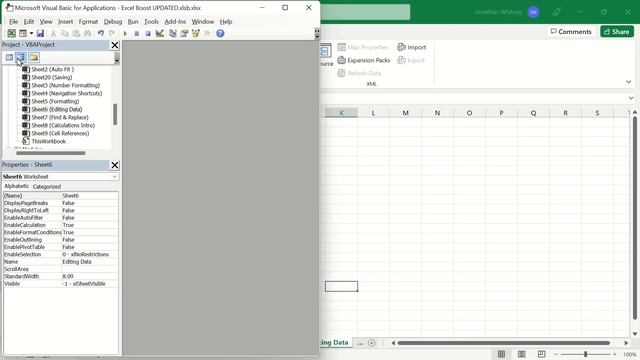640x360 pixels.
Task: Click the Break (pause) toolbar icon
Action: (x=137, y=33)
